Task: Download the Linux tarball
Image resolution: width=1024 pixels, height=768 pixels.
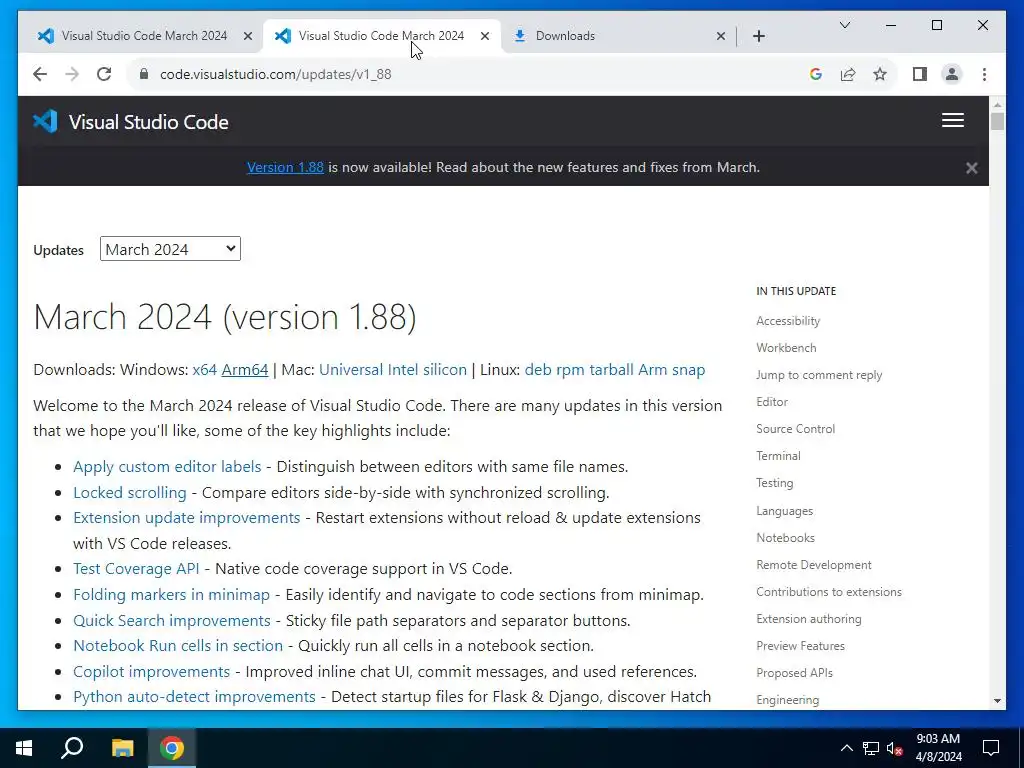Action: 611,370
